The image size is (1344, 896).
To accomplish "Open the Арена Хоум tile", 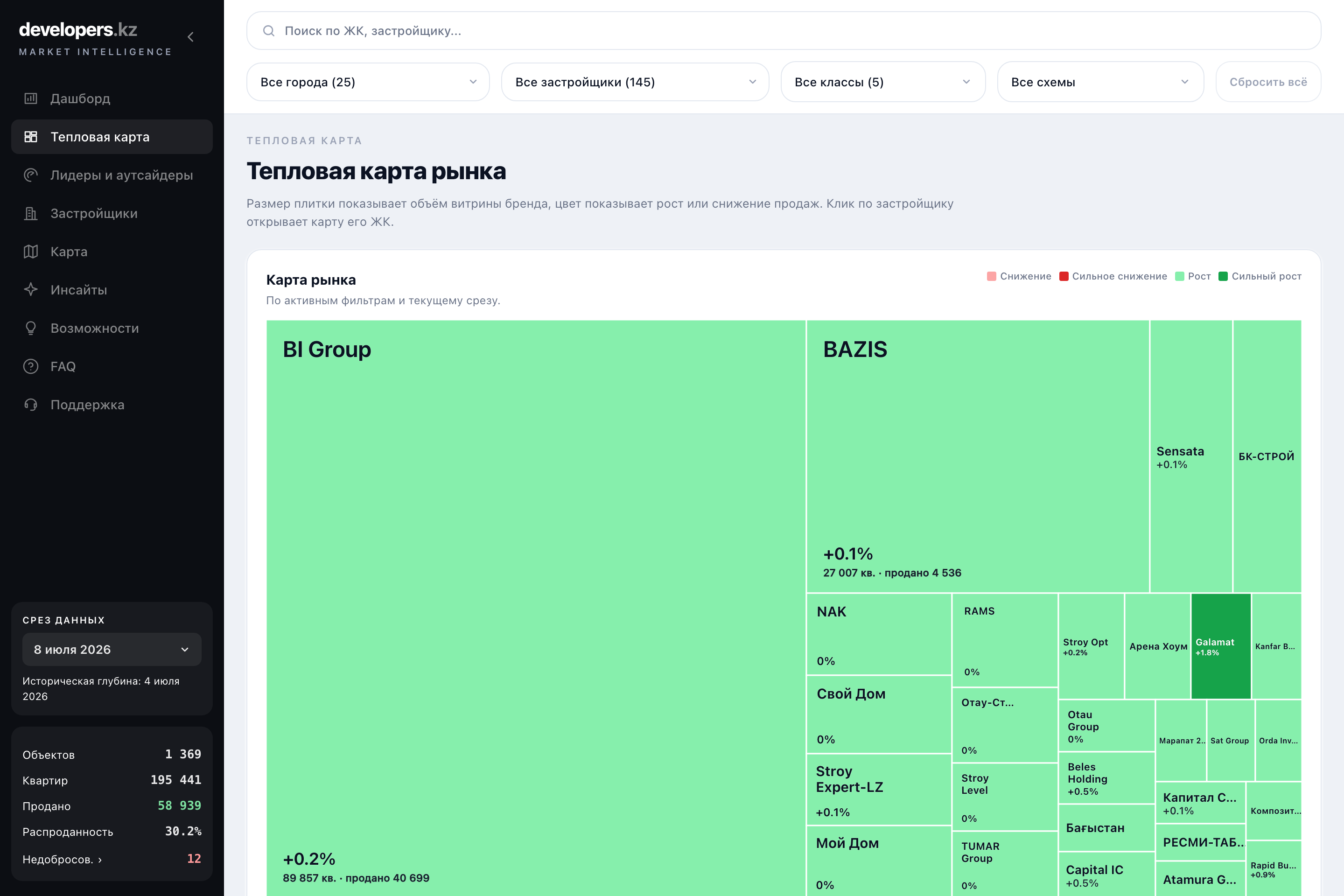I will click(1158, 646).
